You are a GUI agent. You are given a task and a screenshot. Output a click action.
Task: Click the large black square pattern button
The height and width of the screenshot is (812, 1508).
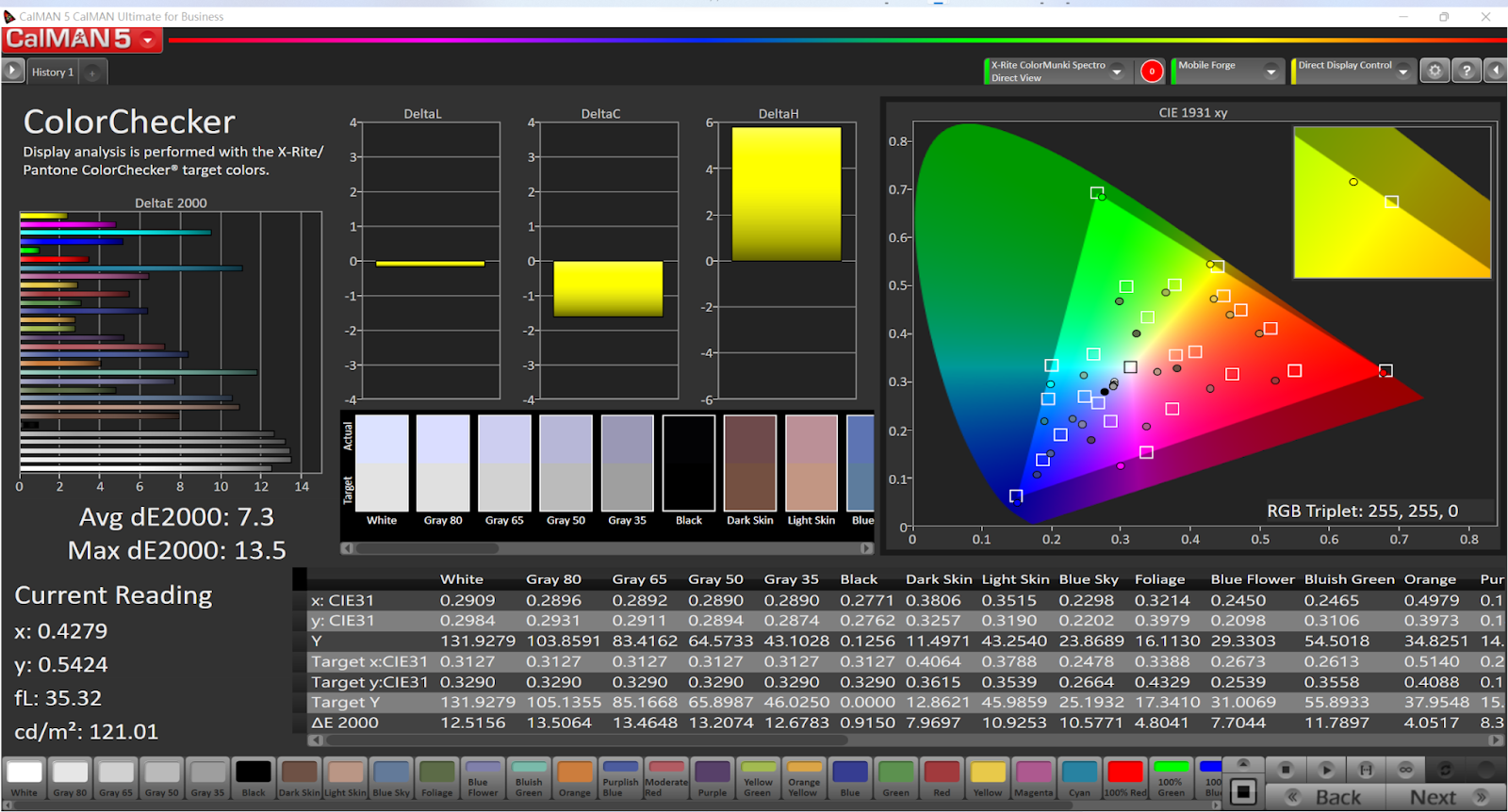click(x=1243, y=792)
